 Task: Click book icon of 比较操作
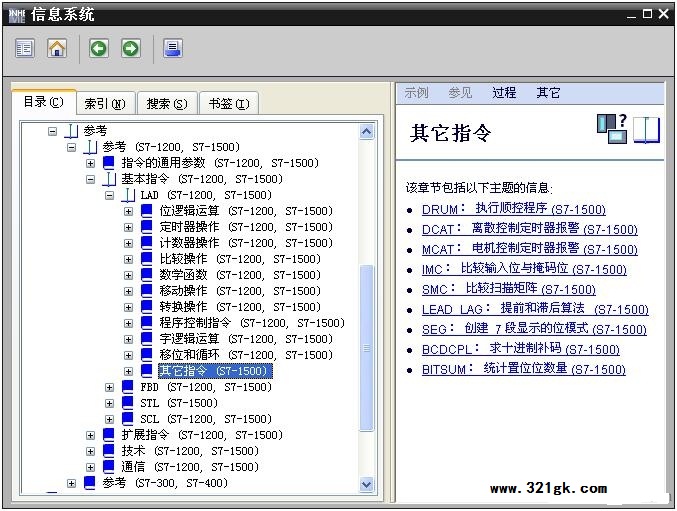(x=147, y=259)
